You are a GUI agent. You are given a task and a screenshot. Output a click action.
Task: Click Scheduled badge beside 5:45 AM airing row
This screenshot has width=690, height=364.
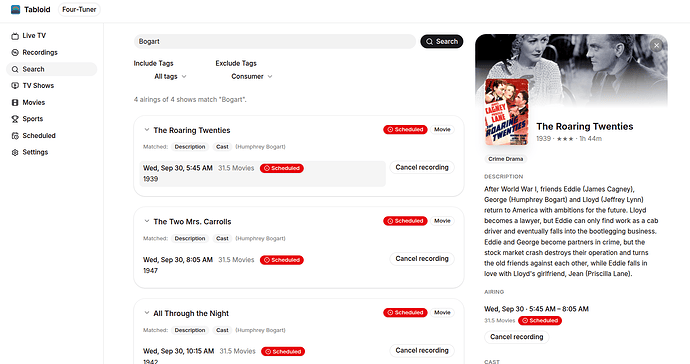coord(282,168)
